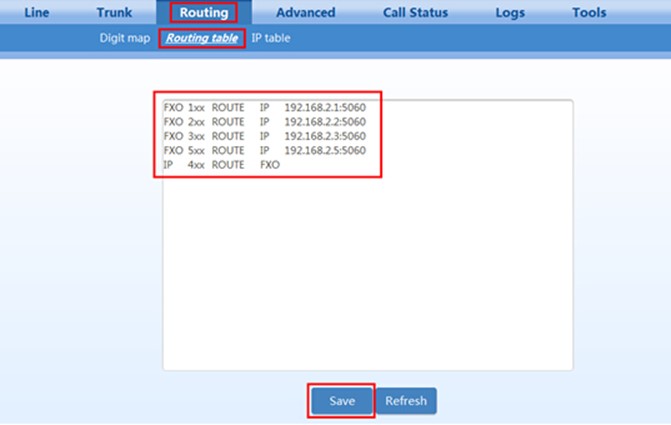Select the Routing tab

click(203, 13)
